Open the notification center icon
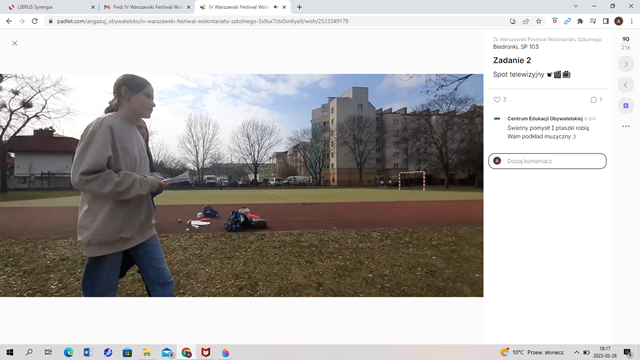The height and width of the screenshot is (360, 640). point(628,352)
